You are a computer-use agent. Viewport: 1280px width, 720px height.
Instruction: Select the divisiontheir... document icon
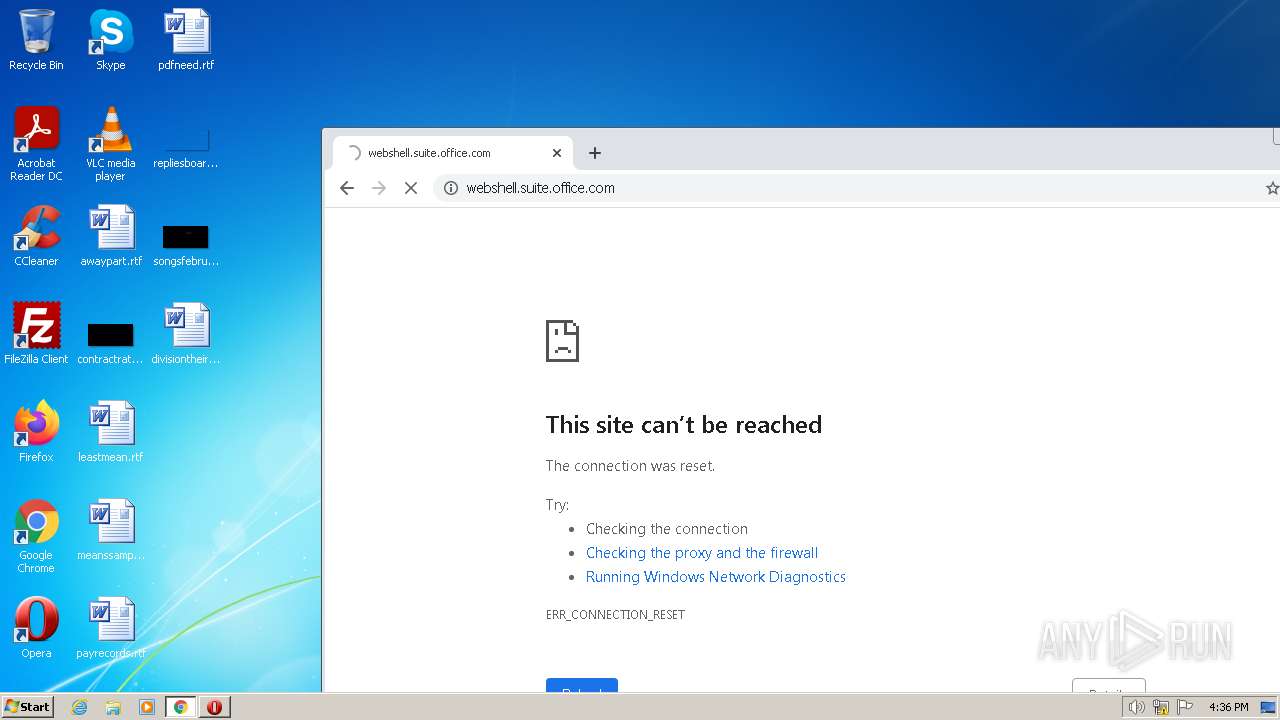pos(186,334)
